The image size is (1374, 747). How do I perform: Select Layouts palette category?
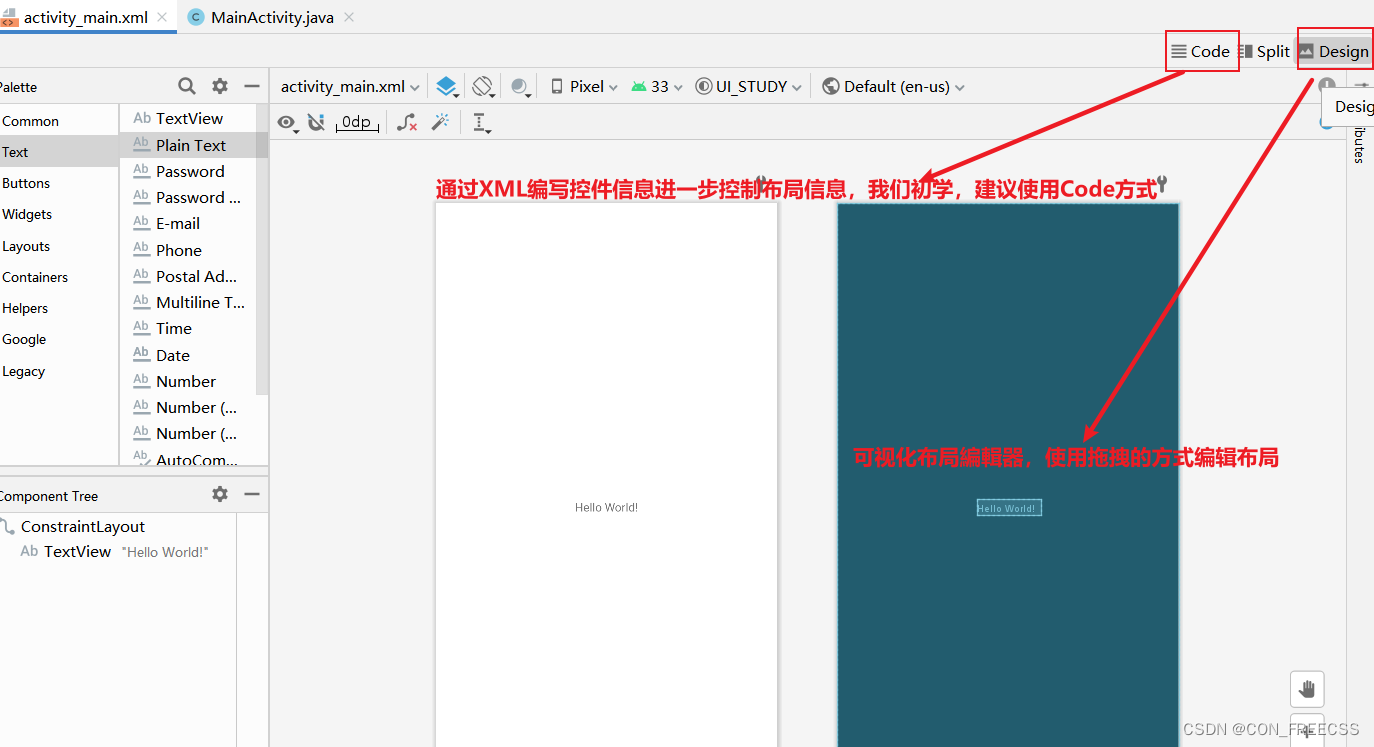[59, 246]
